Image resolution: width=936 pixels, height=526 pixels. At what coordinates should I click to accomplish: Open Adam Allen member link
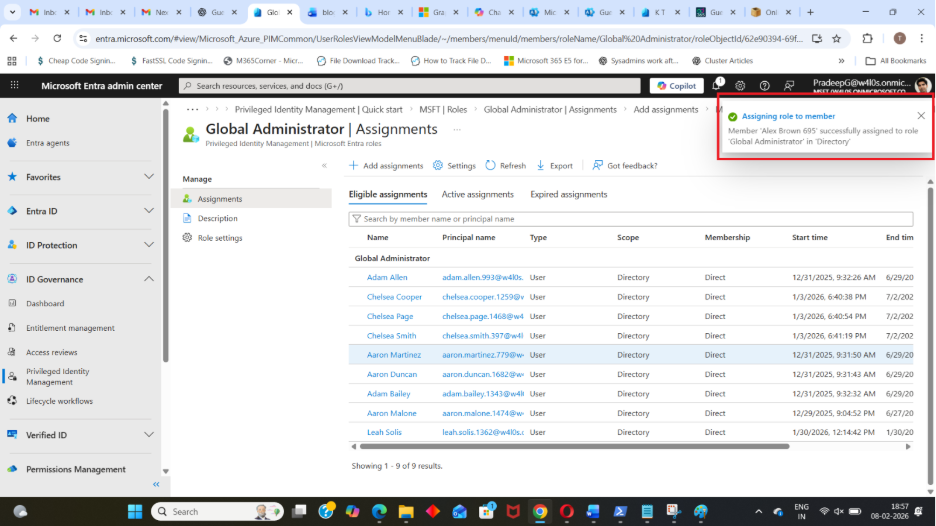pyautogui.click(x=387, y=277)
